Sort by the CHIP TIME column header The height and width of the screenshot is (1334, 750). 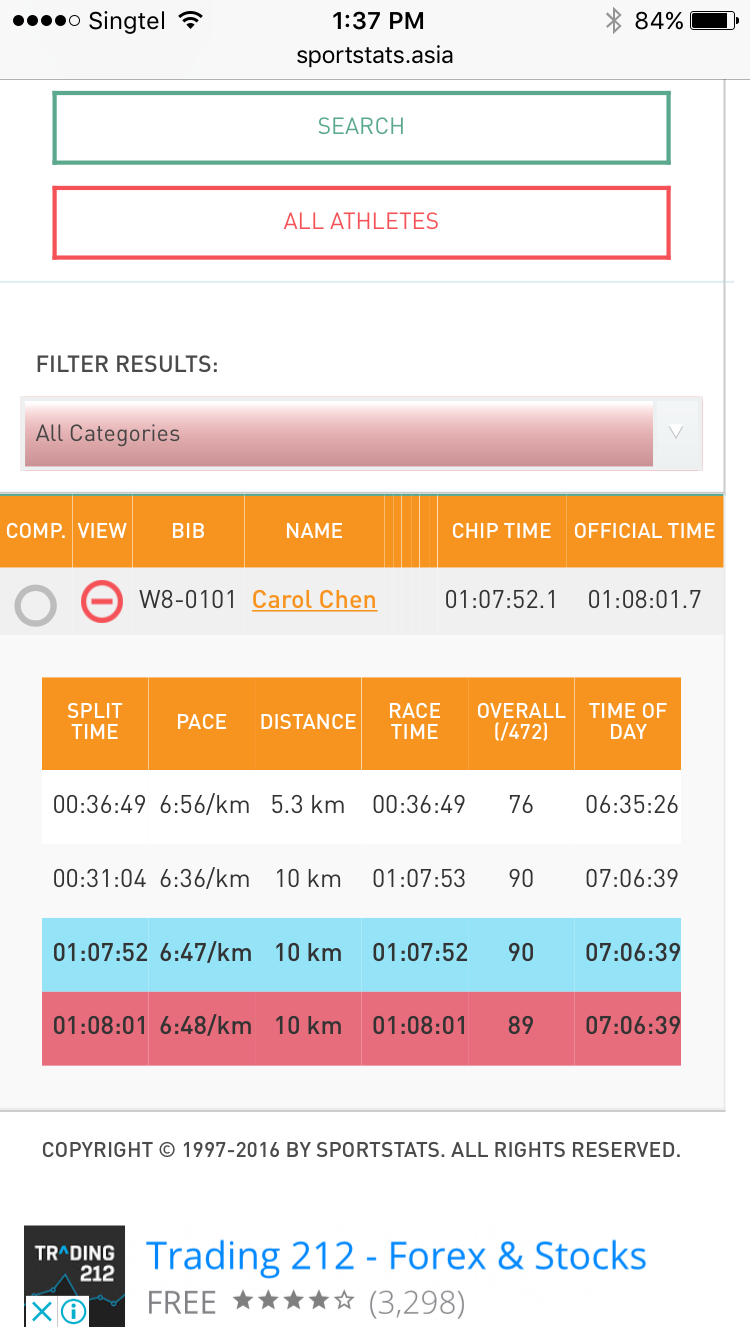[x=501, y=531]
